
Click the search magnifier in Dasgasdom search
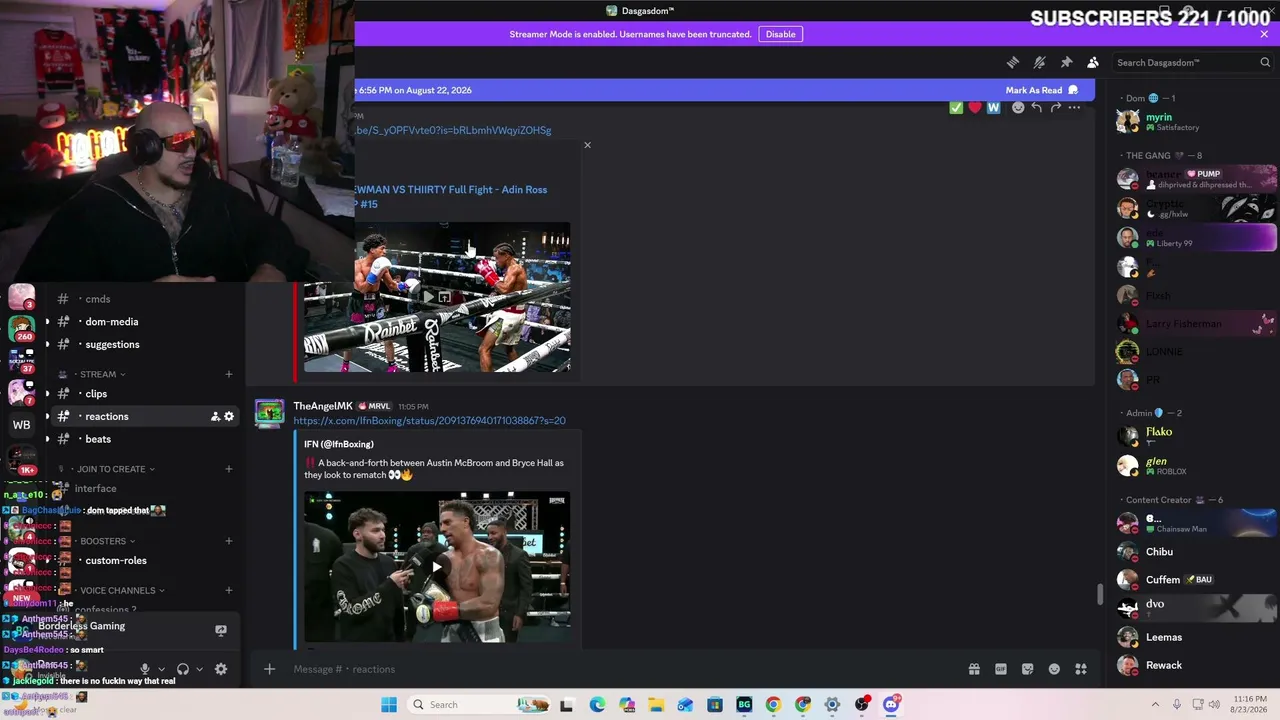(x=1265, y=62)
